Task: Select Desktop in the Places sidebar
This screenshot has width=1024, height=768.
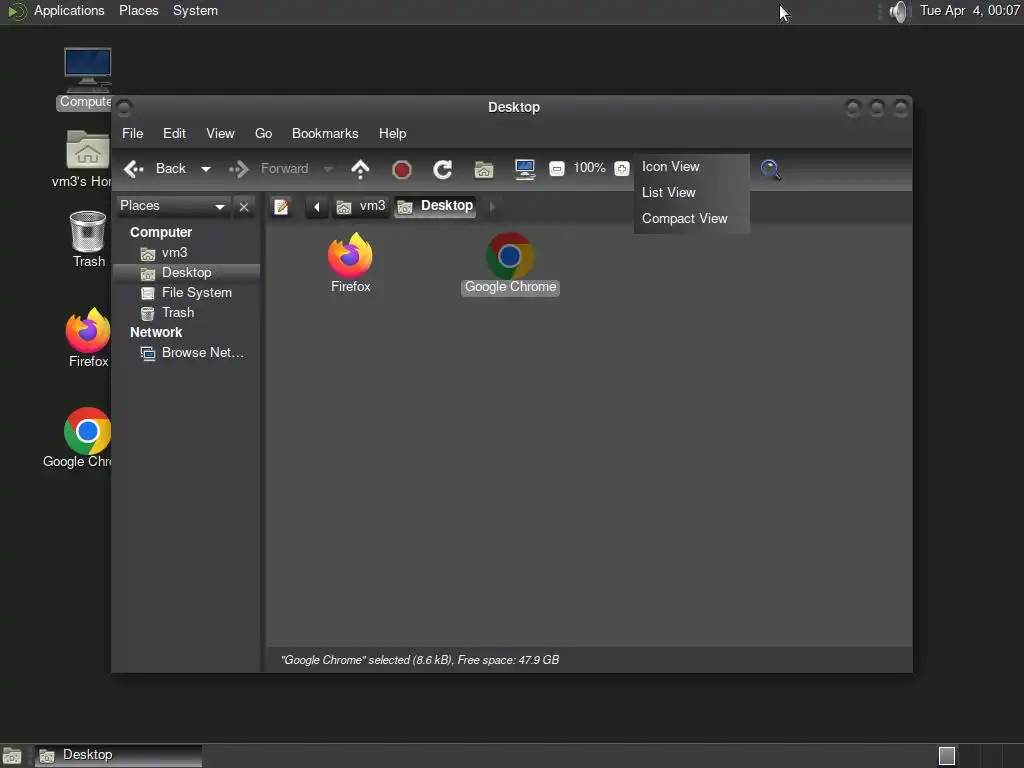Action: tap(187, 273)
